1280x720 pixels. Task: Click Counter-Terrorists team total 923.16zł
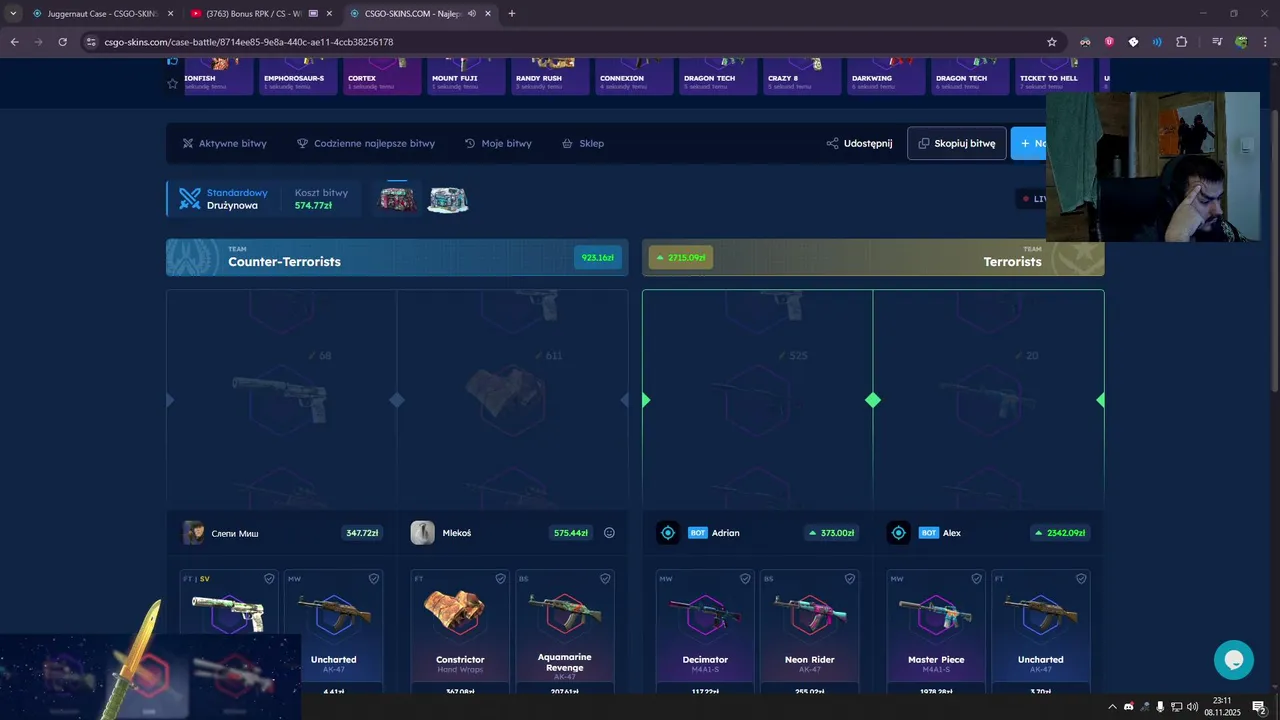[x=598, y=257]
